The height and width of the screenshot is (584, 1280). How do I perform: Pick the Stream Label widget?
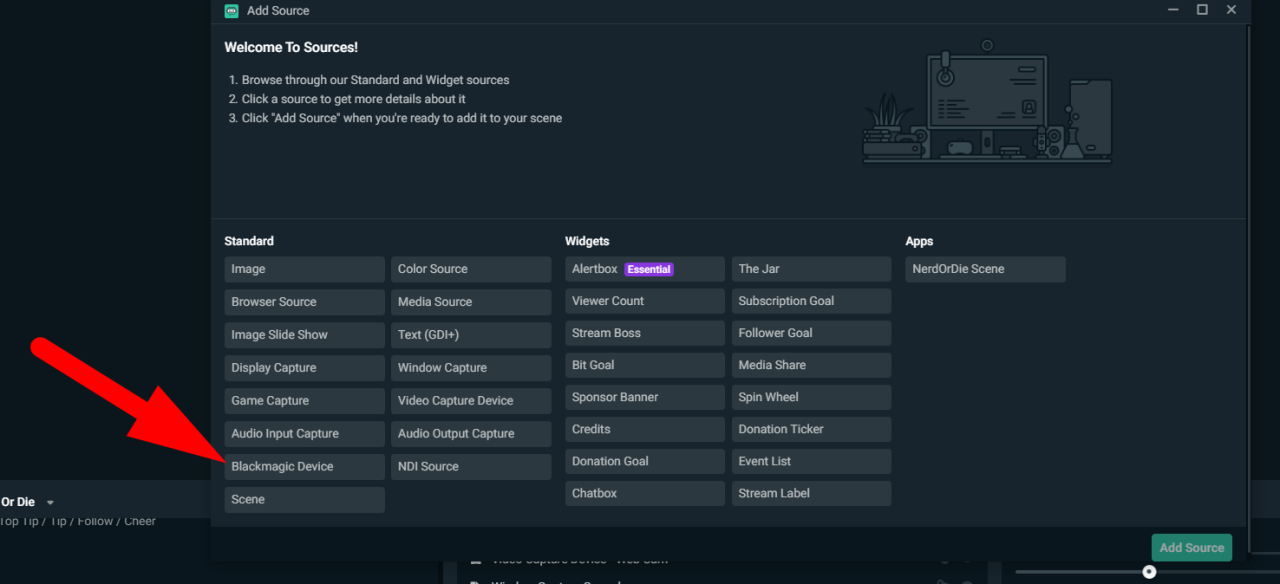click(x=810, y=493)
